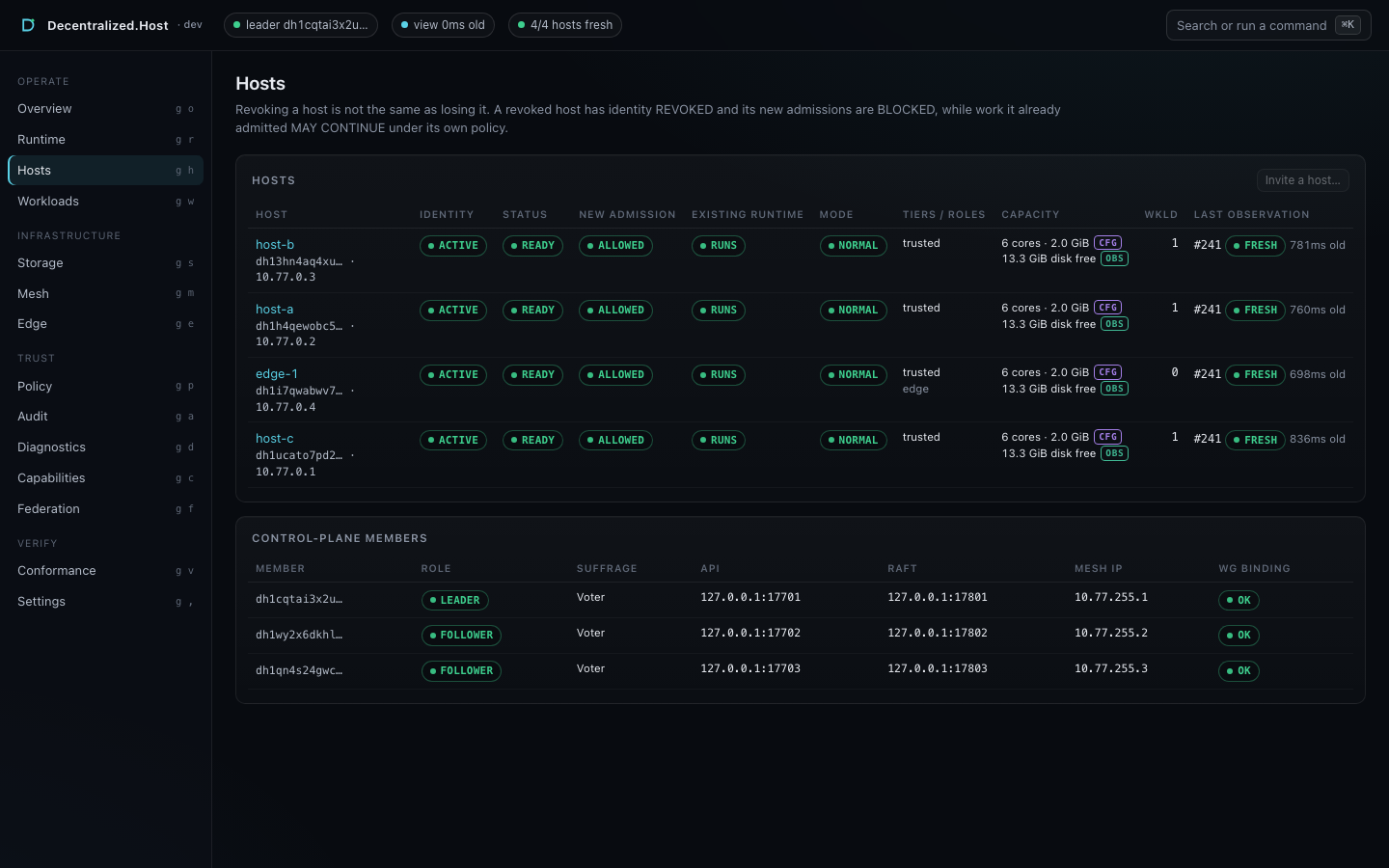Click the Decentralized.Host logo icon
Viewport: 1389px width, 868px height.
(28, 25)
